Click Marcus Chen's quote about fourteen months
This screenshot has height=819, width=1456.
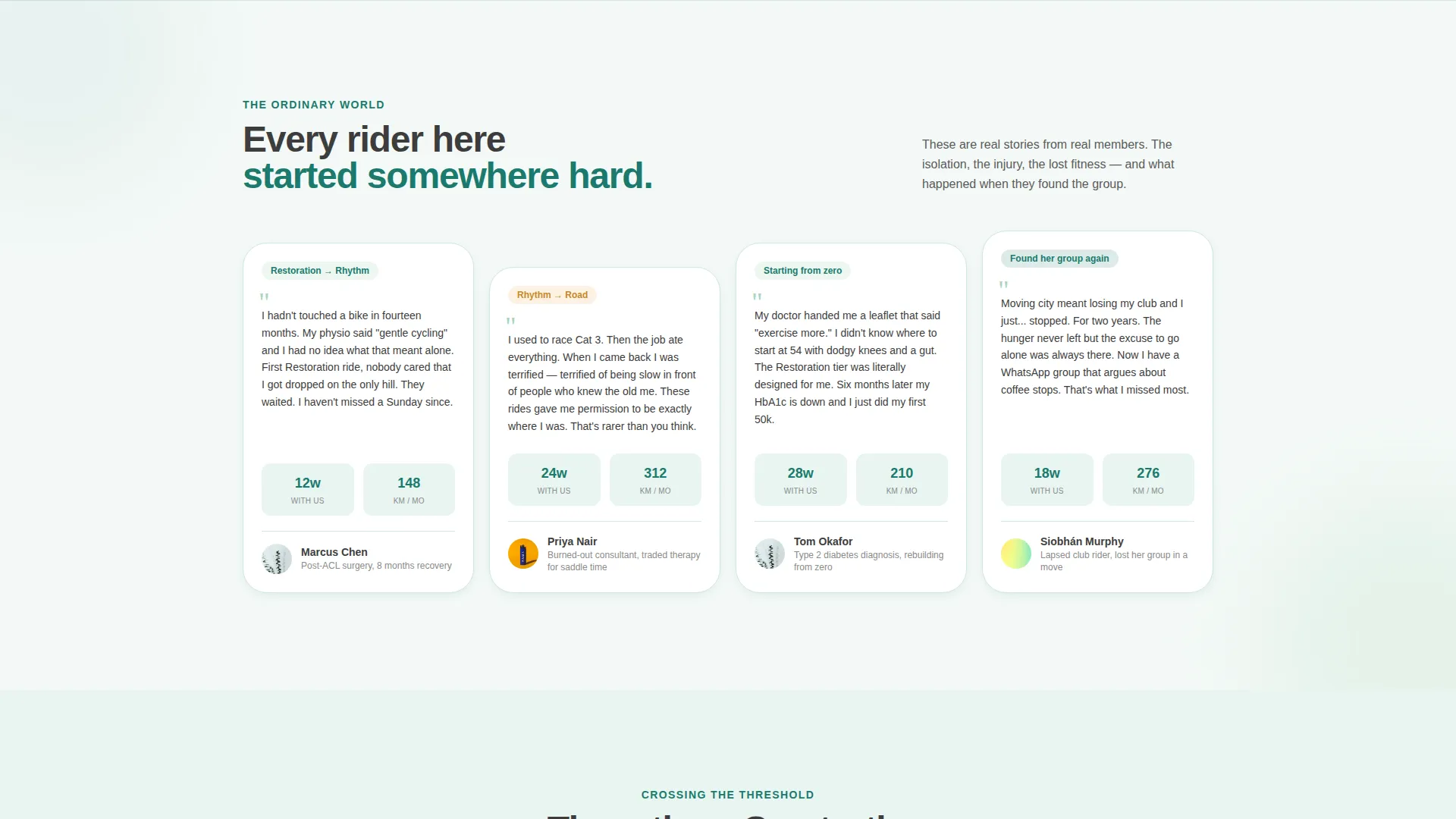click(x=358, y=359)
